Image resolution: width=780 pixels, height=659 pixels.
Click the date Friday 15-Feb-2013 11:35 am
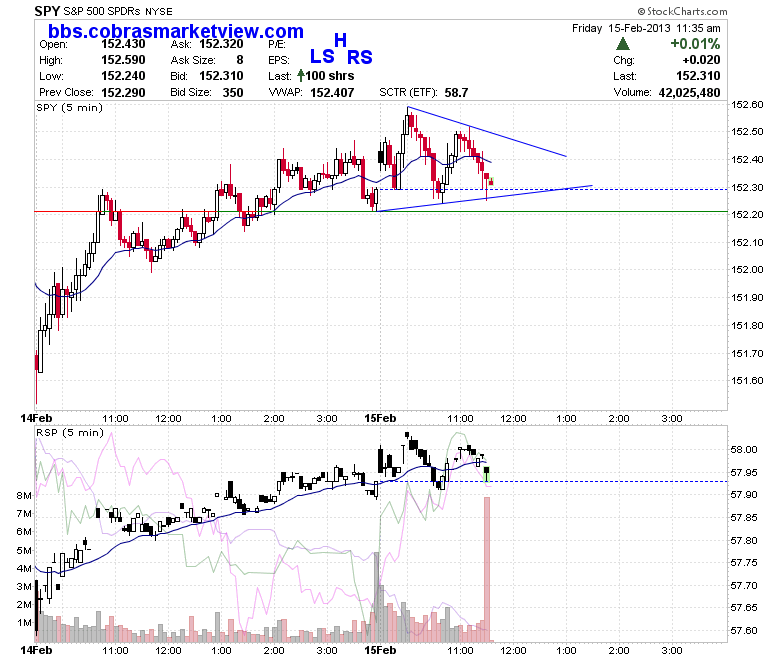click(x=646, y=28)
